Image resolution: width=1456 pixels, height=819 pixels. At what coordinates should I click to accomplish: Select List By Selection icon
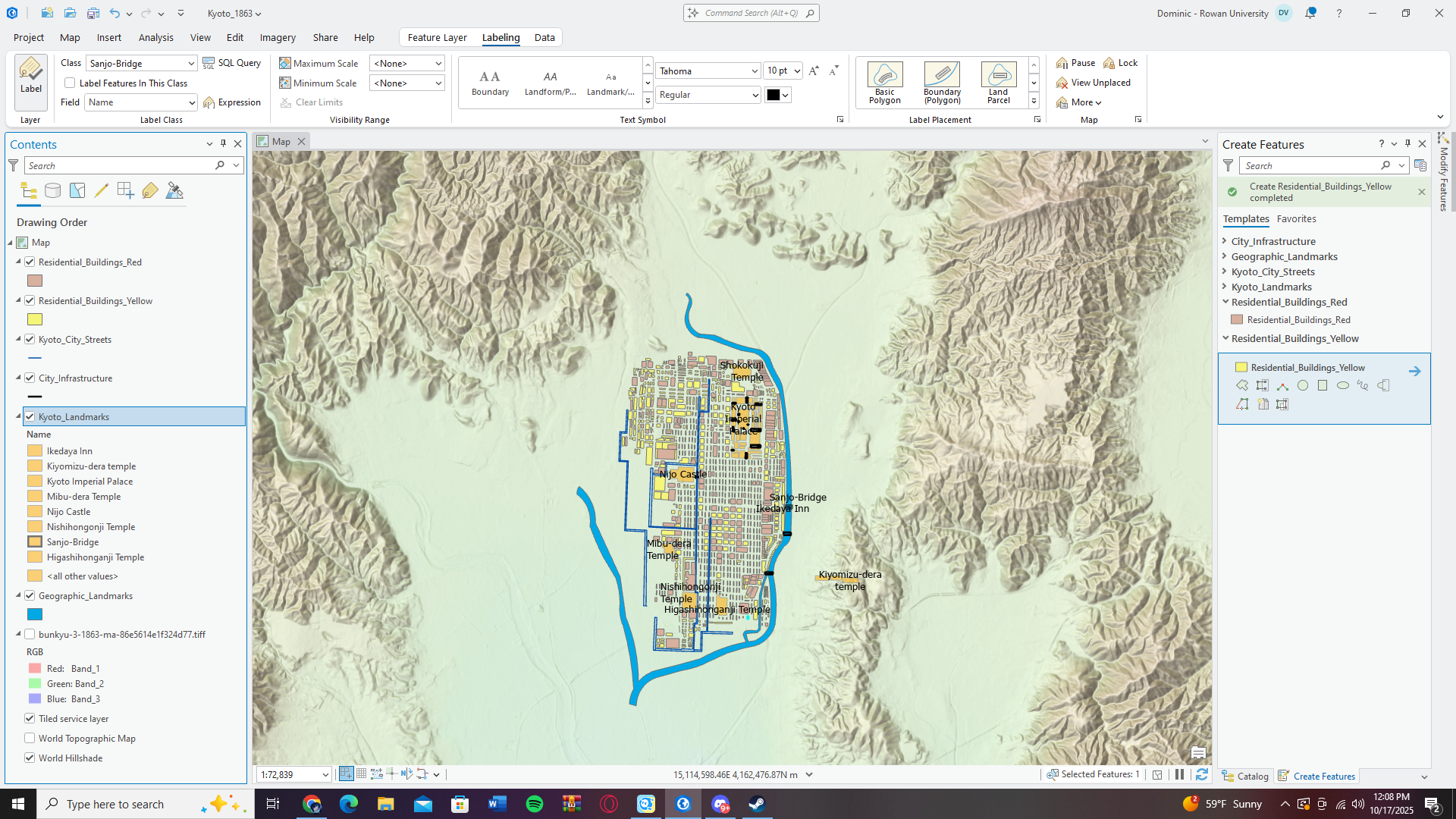(x=77, y=190)
